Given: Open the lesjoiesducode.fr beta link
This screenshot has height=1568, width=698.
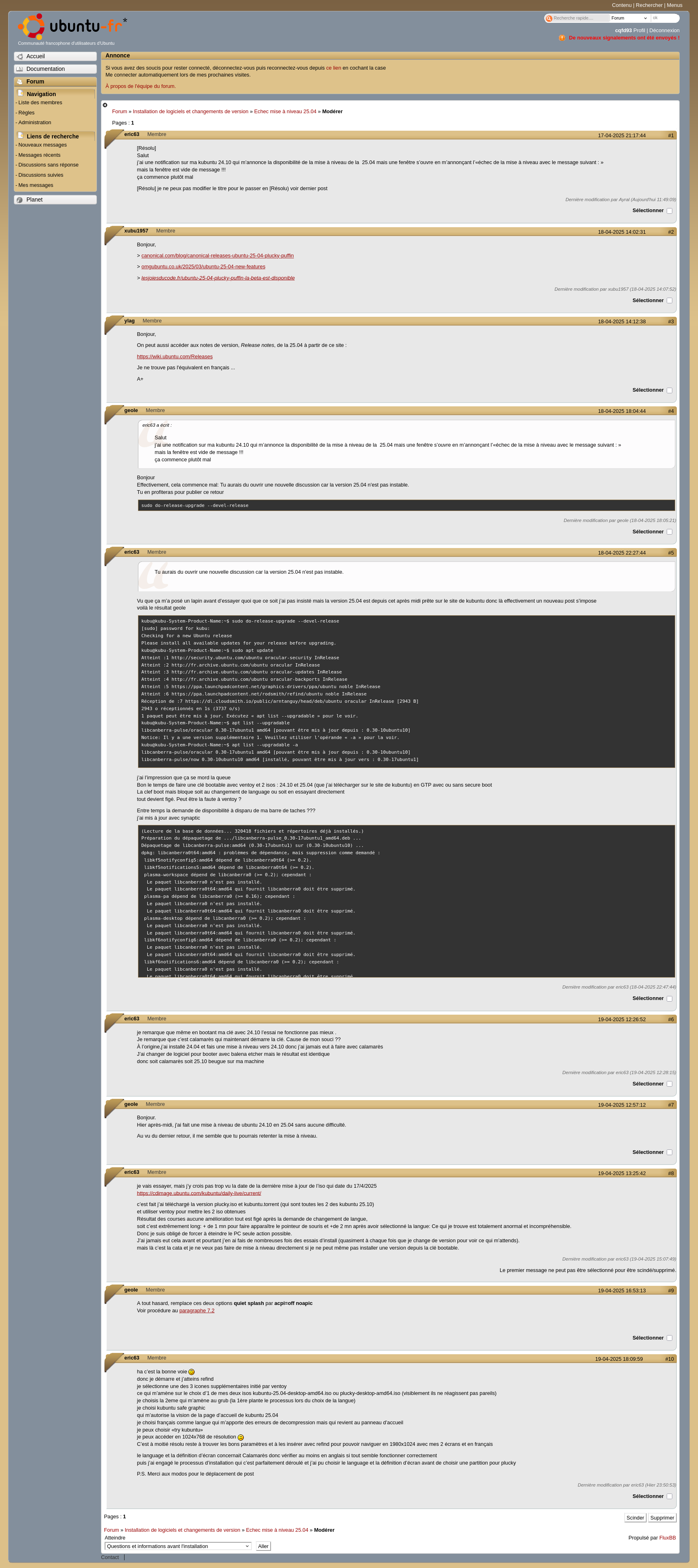Looking at the screenshot, I should [218, 278].
